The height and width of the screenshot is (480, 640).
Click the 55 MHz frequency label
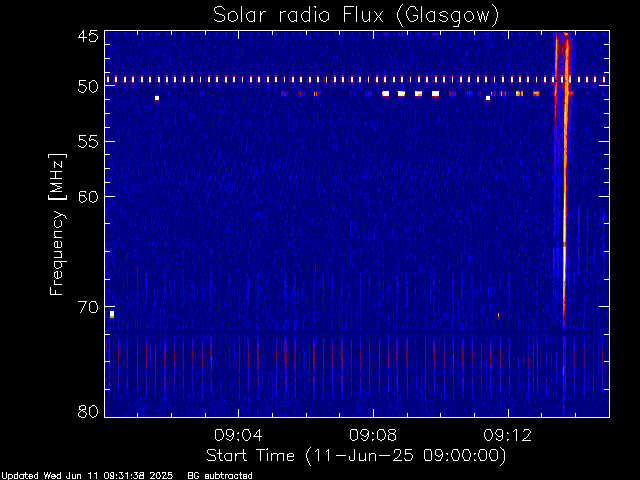pos(88,142)
